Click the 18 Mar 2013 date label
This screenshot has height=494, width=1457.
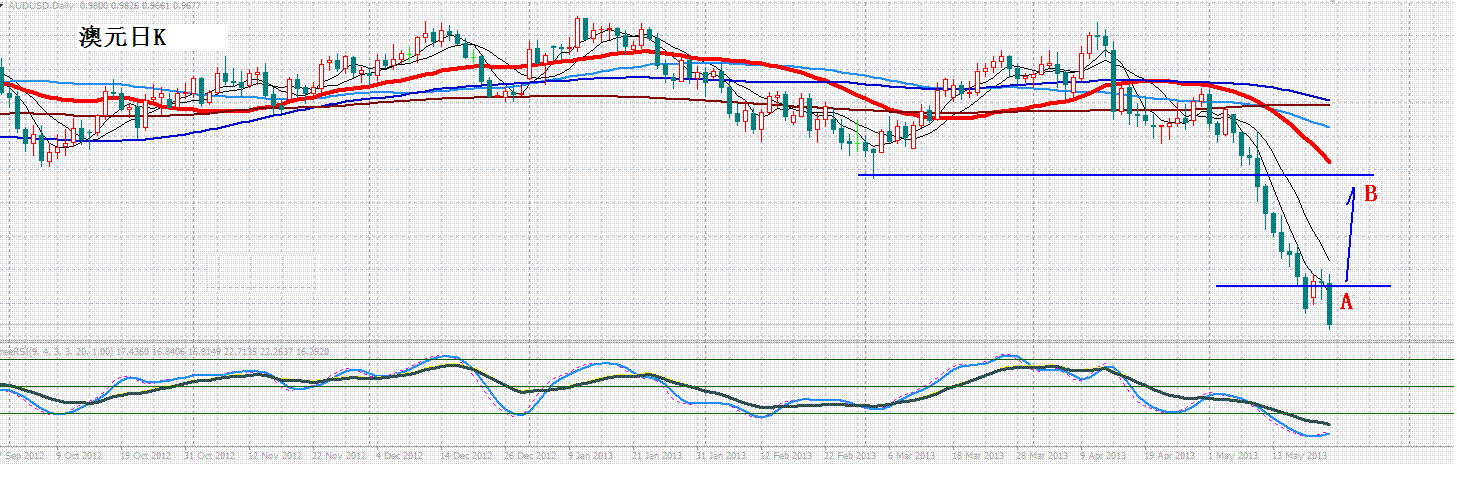[x=978, y=455]
